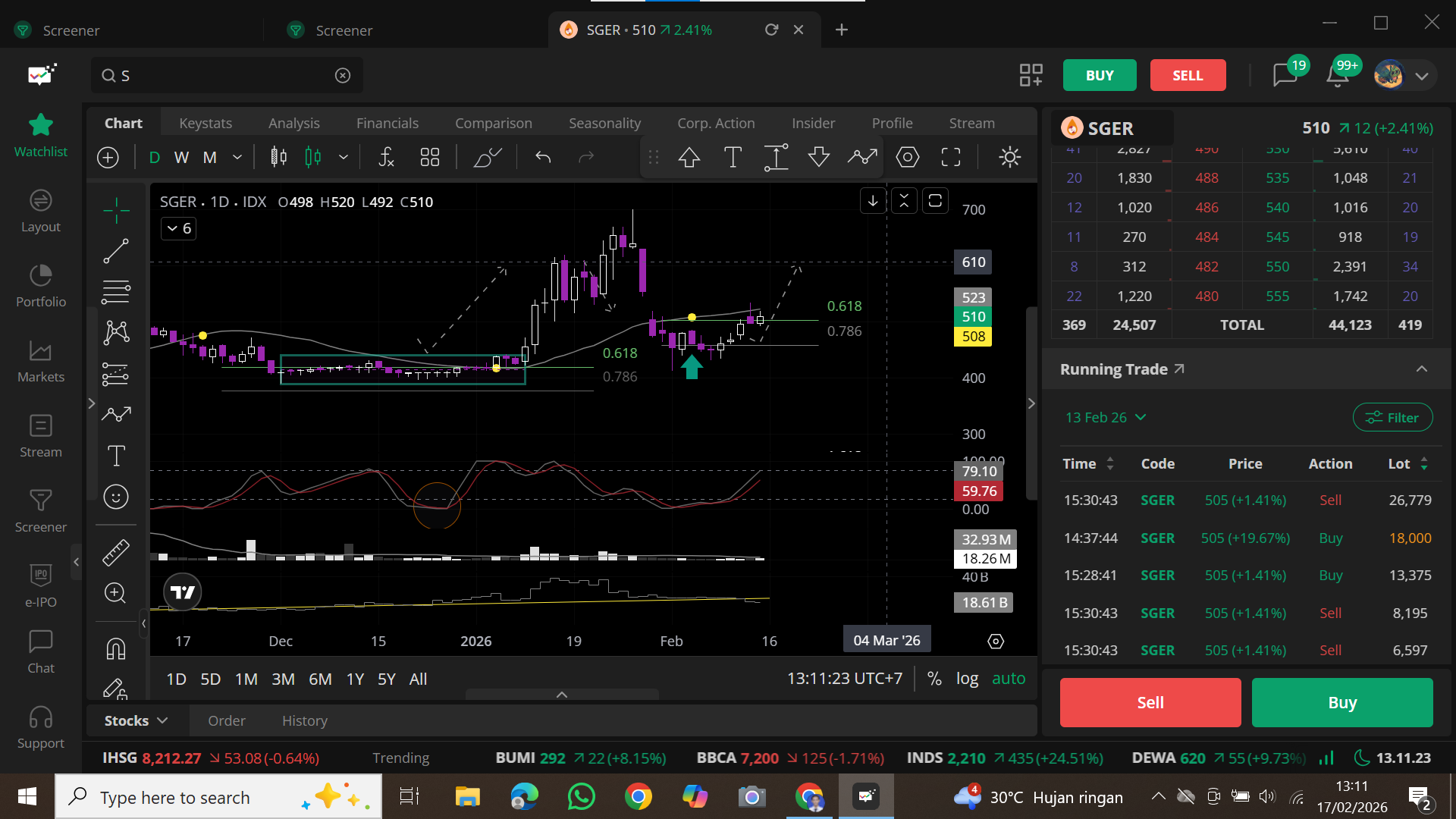Open the Corp. Action tab
Screen dimensions: 1456x819
[x=716, y=123]
